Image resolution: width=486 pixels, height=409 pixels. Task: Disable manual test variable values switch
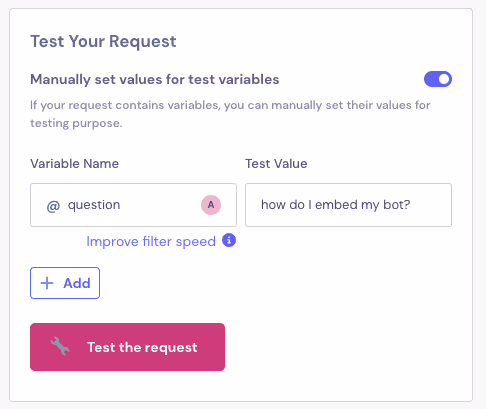pos(438,79)
